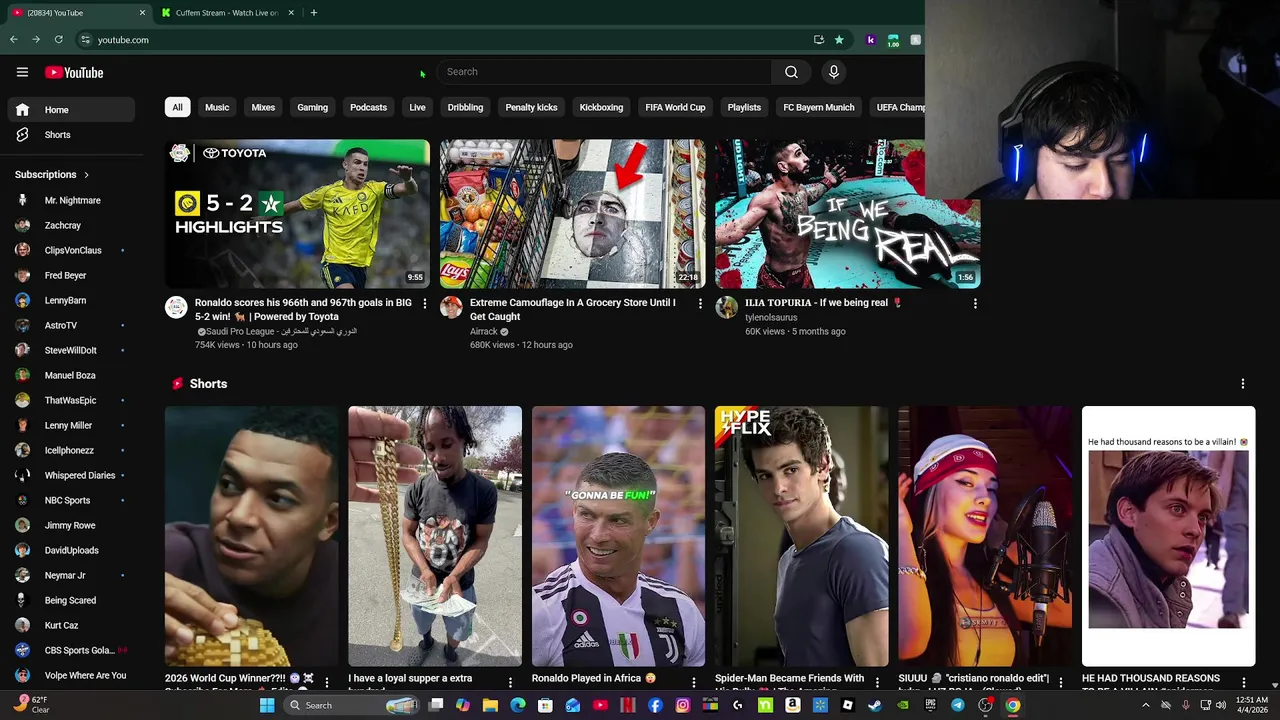Open the Mr. Nightmare subscription
The height and width of the screenshot is (720, 1280).
coord(70,200)
